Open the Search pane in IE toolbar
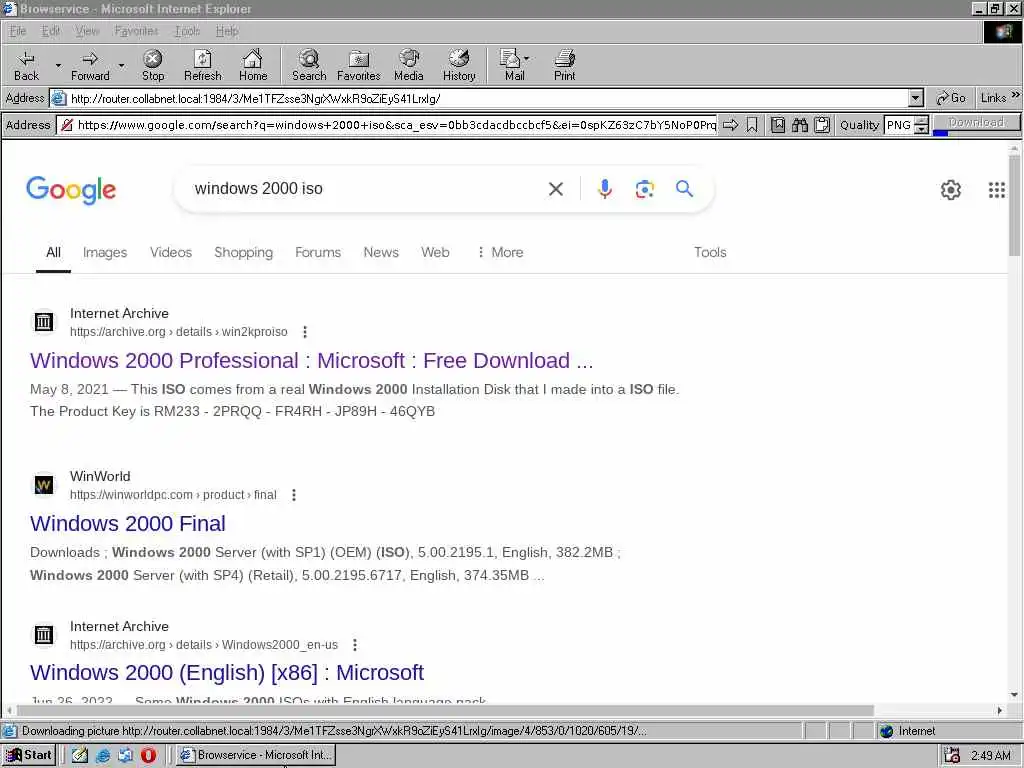The width and height of the screenshot is (1024, 768). tap(309, 65)
